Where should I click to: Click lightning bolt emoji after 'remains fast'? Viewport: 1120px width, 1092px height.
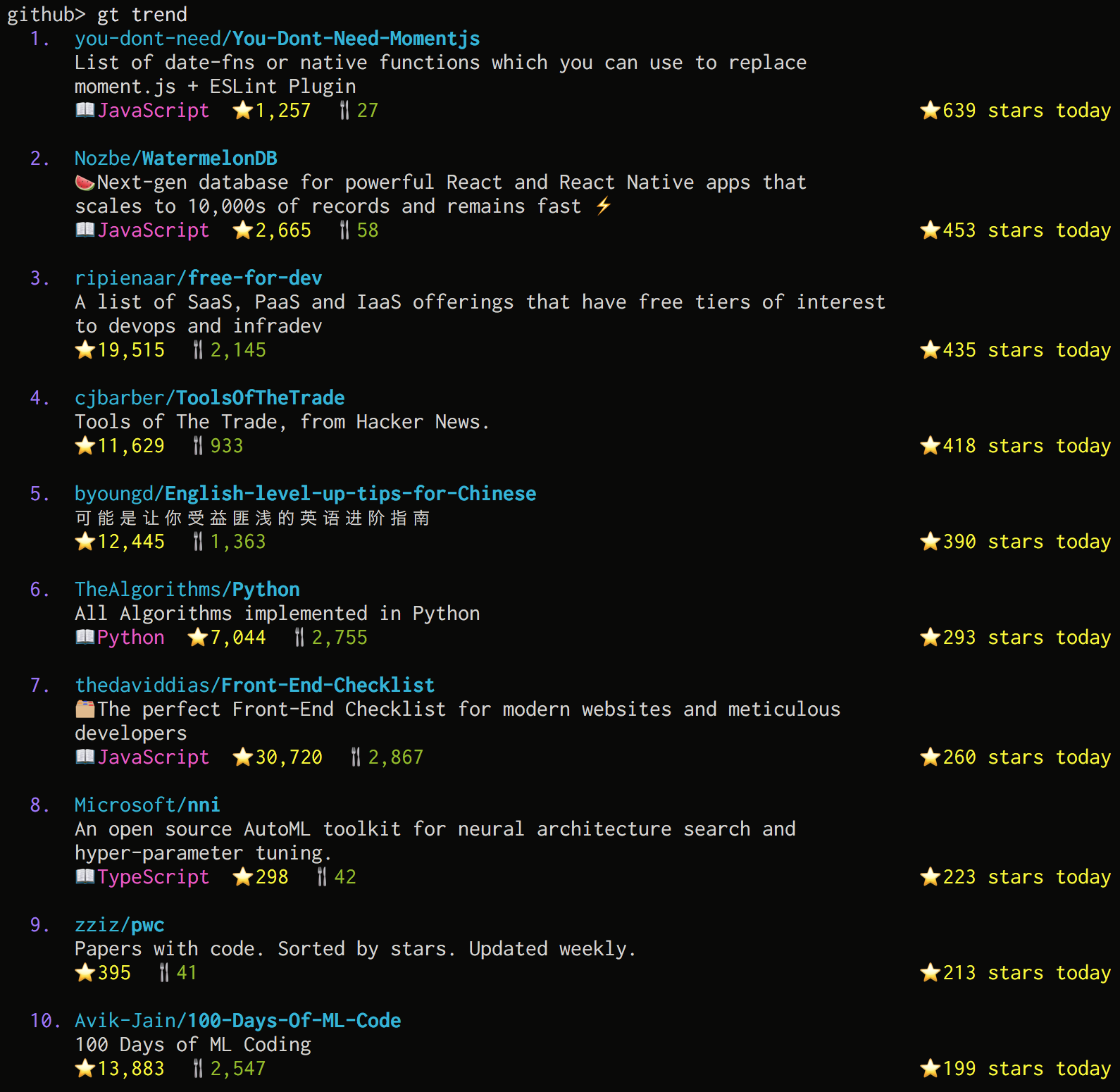[x=604, y=206]
